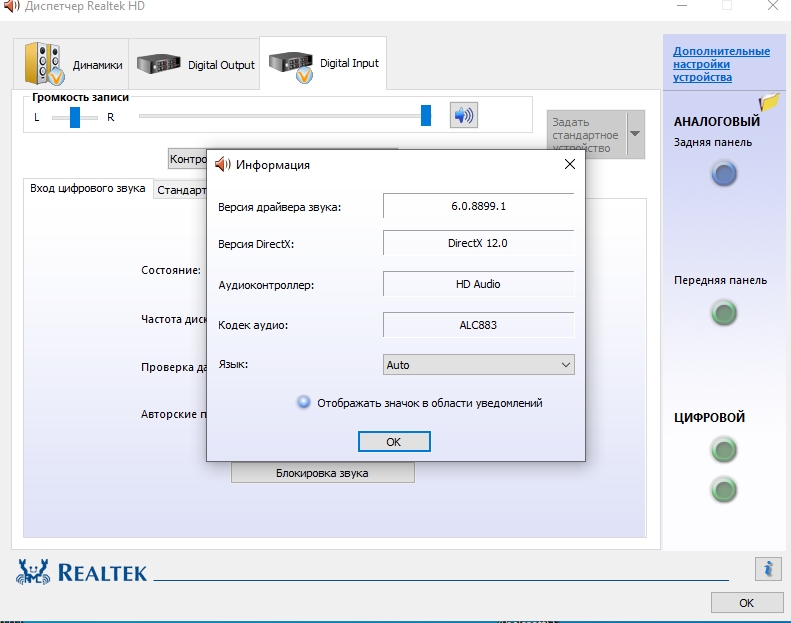791x623 pixels.
Task: Close the Информация dialog
Action: (570, 164)
